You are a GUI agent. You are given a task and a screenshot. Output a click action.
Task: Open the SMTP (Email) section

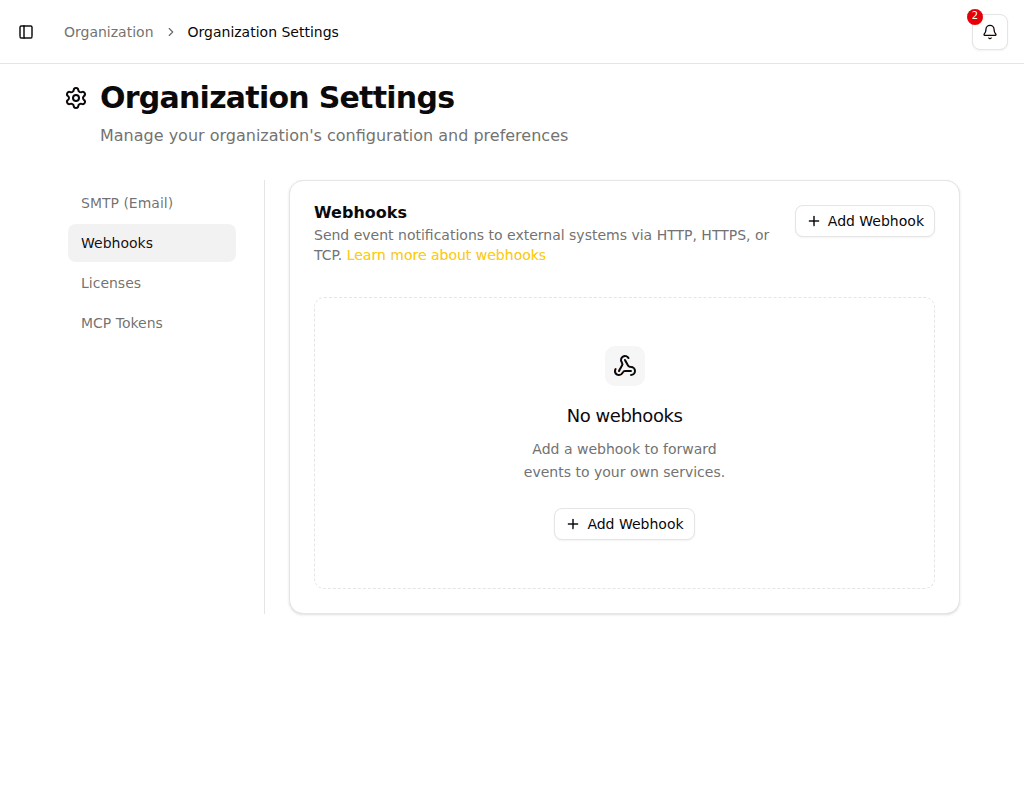[152, 203]
